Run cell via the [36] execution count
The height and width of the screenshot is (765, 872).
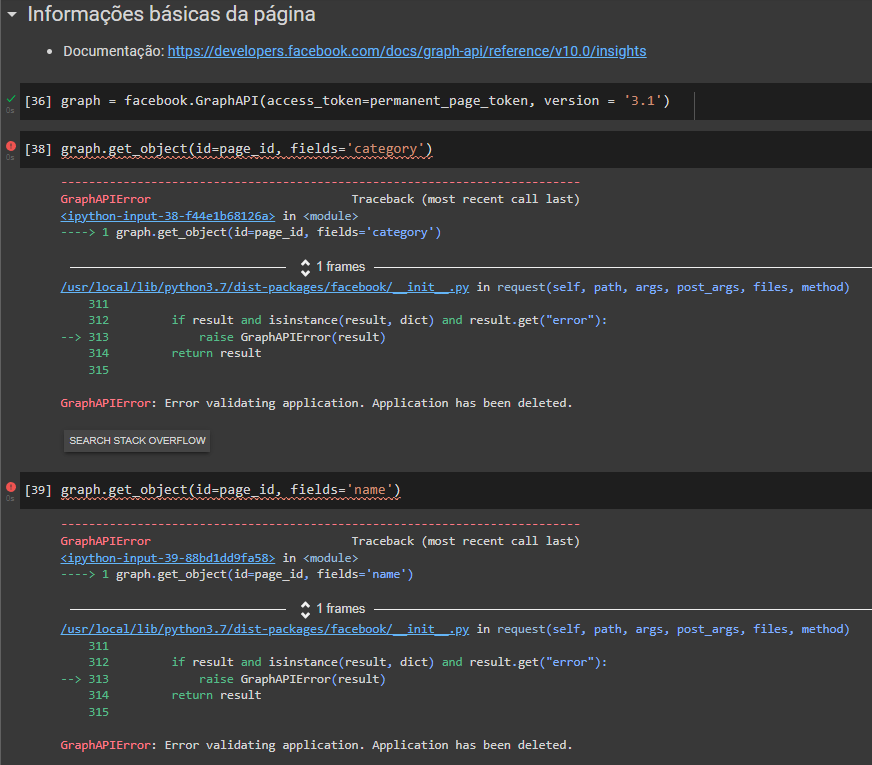[38, 101]
